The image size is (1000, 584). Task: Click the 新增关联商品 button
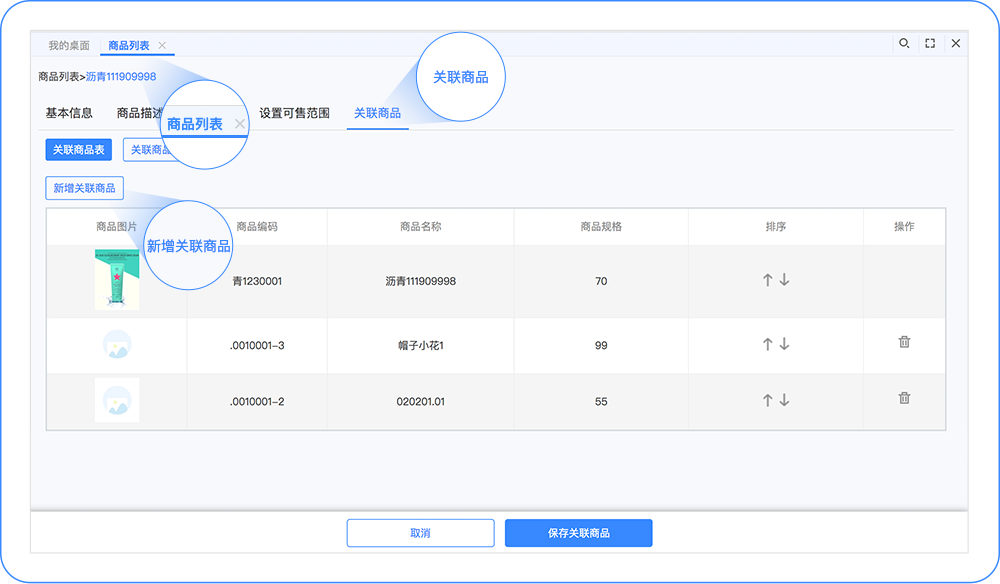(84, 188)
